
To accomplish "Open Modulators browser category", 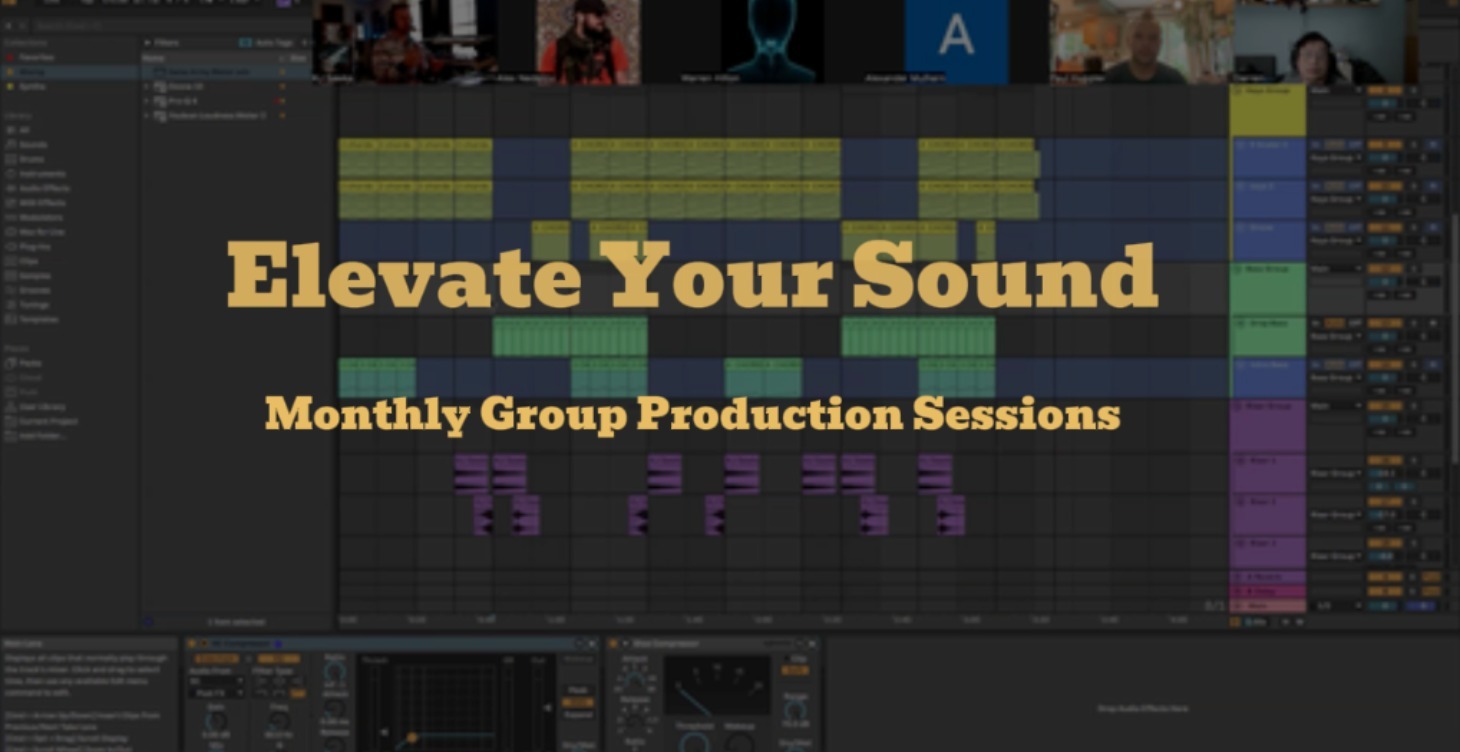I will click(x=40, y=217).
